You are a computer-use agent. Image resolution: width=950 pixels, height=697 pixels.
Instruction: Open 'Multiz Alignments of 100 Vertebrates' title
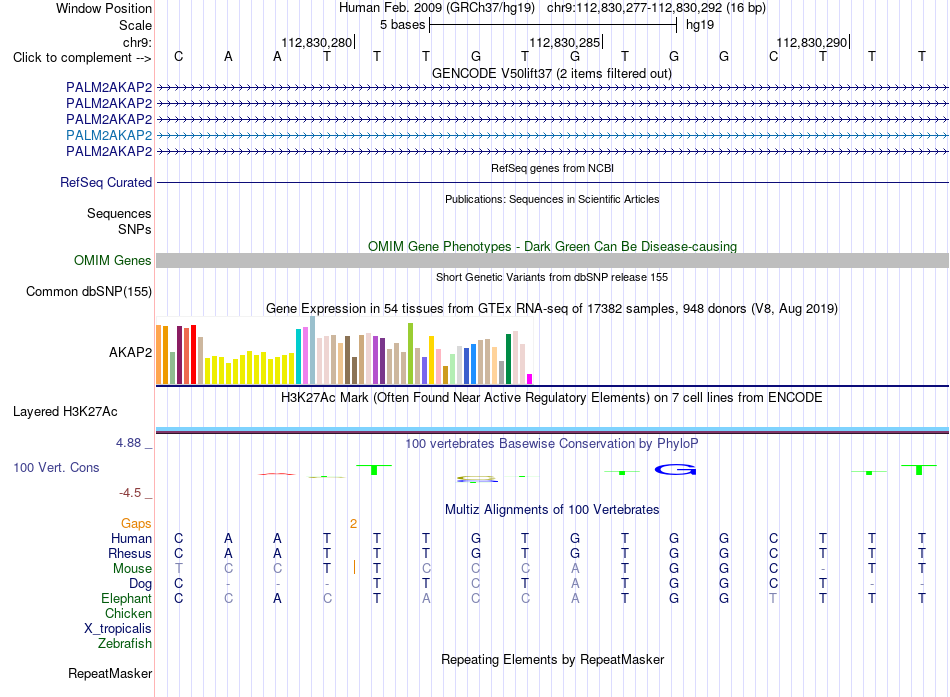point(552,510)
